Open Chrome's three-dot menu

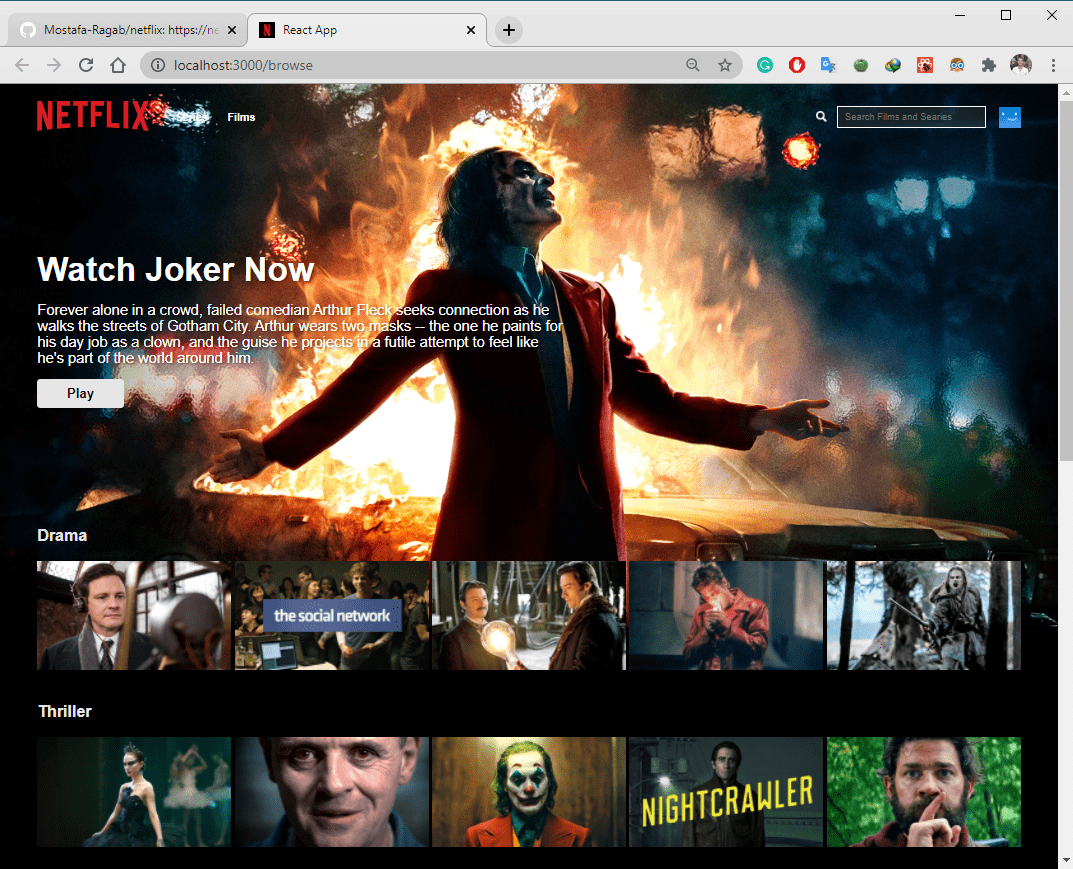tap(1053, 65)
